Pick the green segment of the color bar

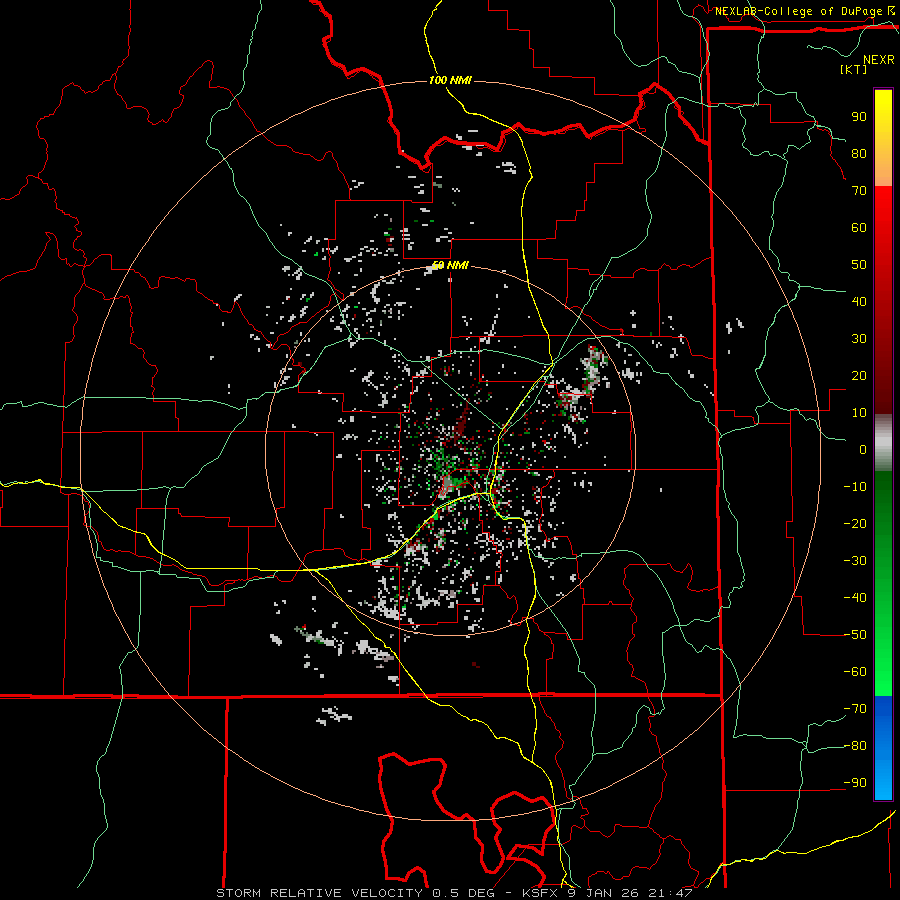click(883, 584)
